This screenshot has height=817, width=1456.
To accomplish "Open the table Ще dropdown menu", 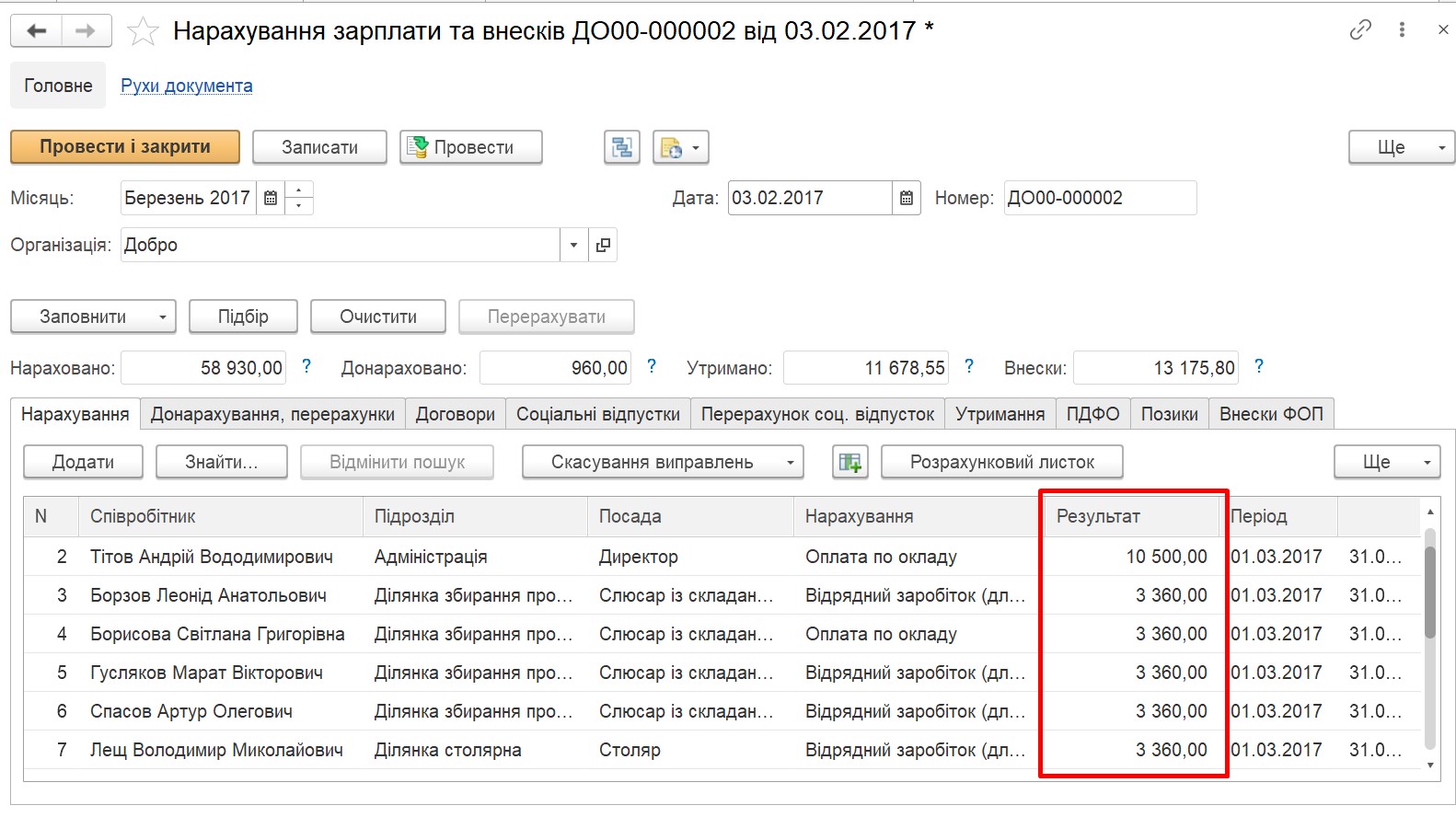I will click(x=1387, y=462).
